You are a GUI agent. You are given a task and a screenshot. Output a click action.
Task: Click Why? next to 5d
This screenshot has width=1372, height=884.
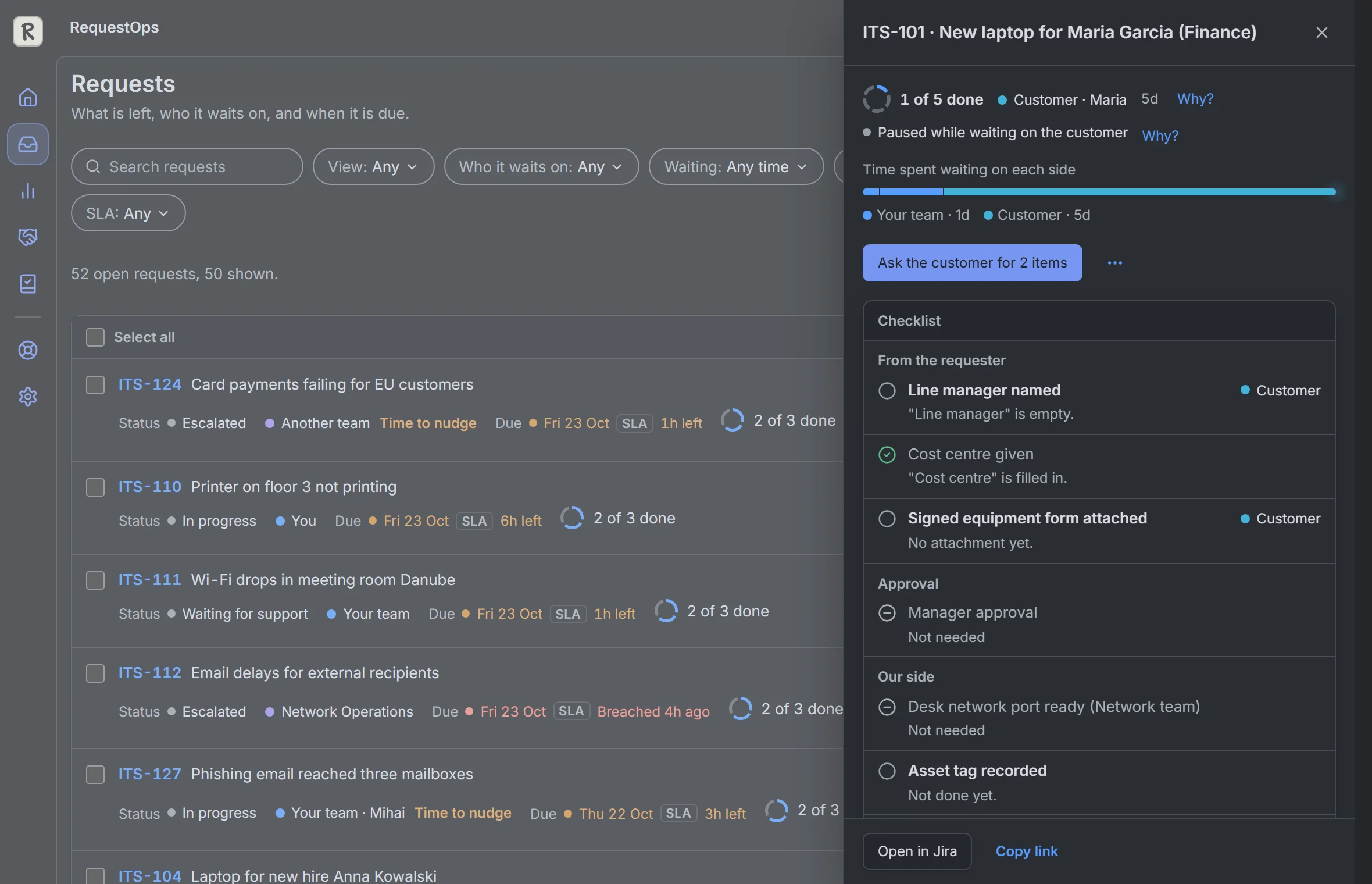point(1195,99)
